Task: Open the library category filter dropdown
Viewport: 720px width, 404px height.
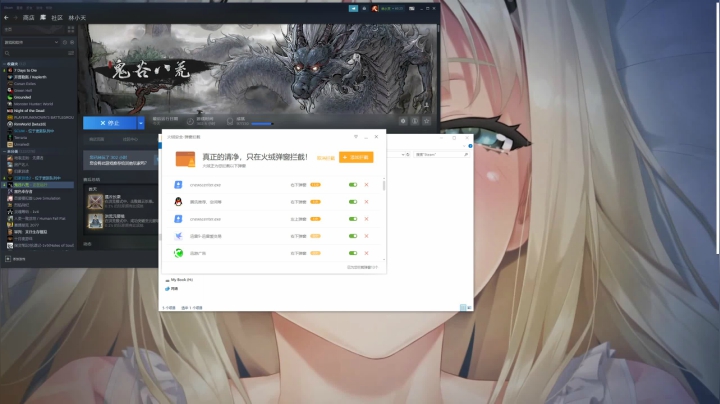Action: tap(31, 42)
